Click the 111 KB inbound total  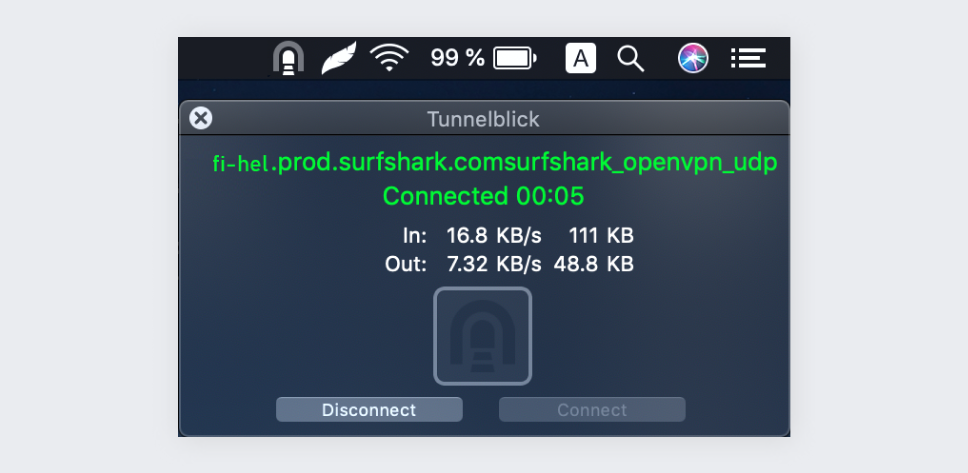pos(600,237)
